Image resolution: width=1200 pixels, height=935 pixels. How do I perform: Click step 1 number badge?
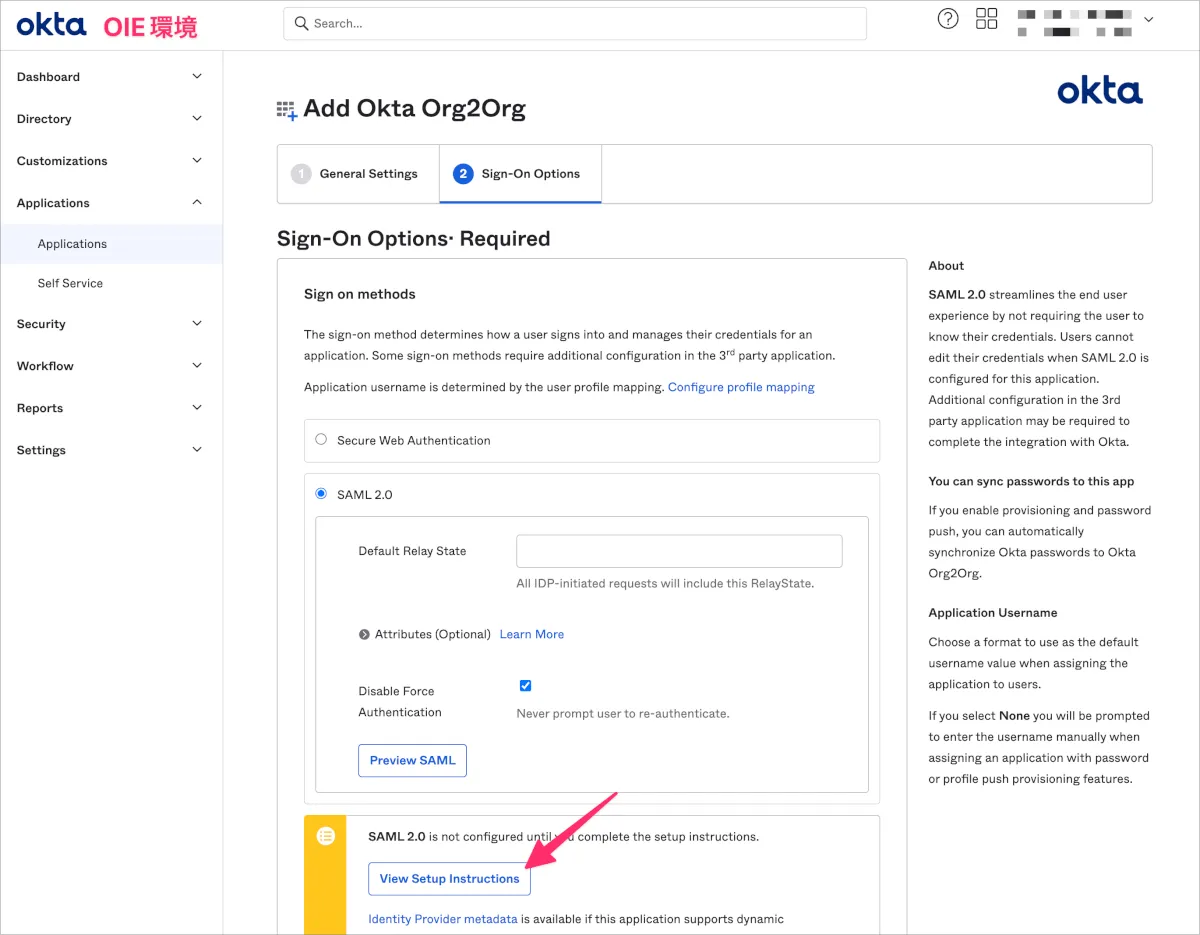[300, 174]
